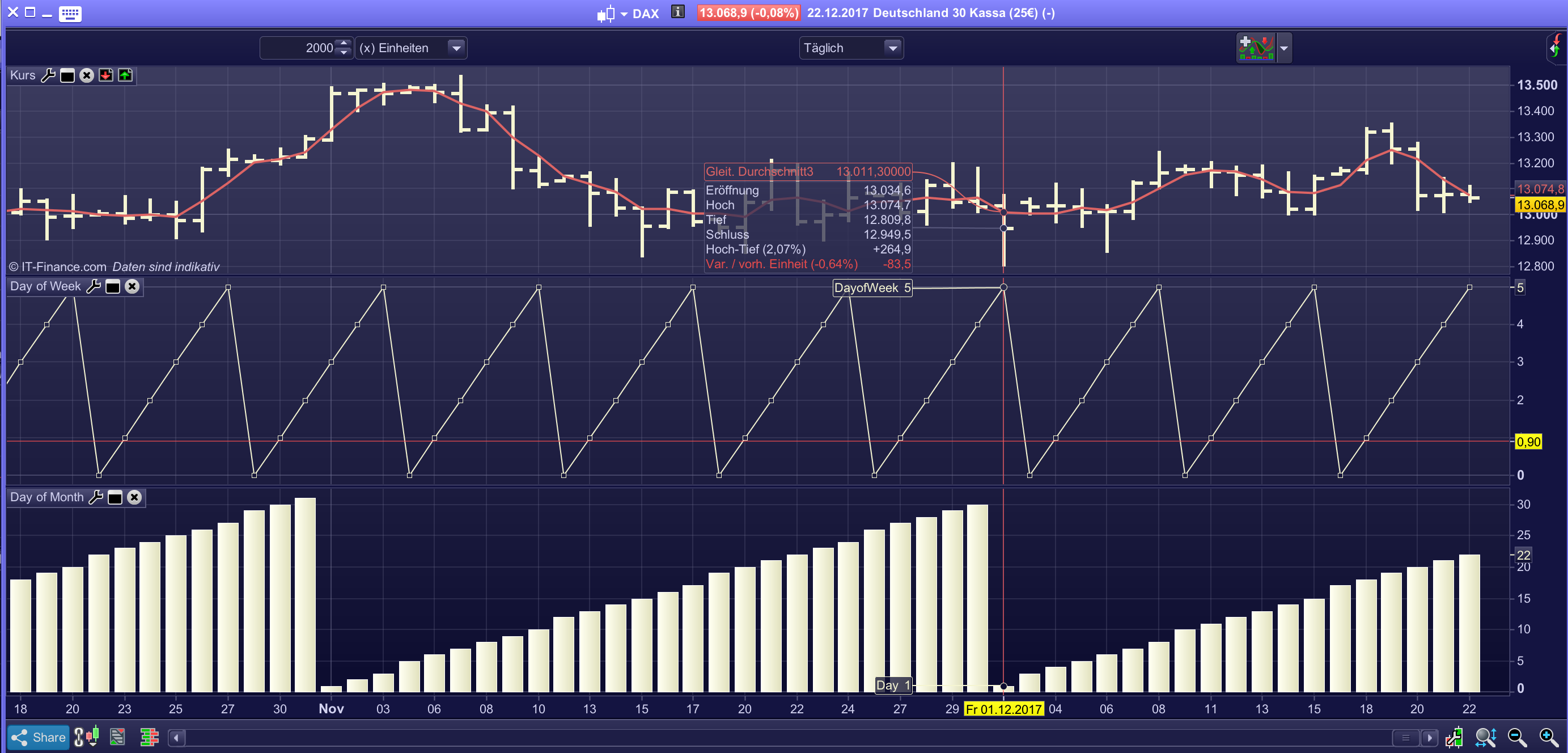The image size is (1568, 753).
Task: Toggle the Day of Month black panel square
Action: 115,497
